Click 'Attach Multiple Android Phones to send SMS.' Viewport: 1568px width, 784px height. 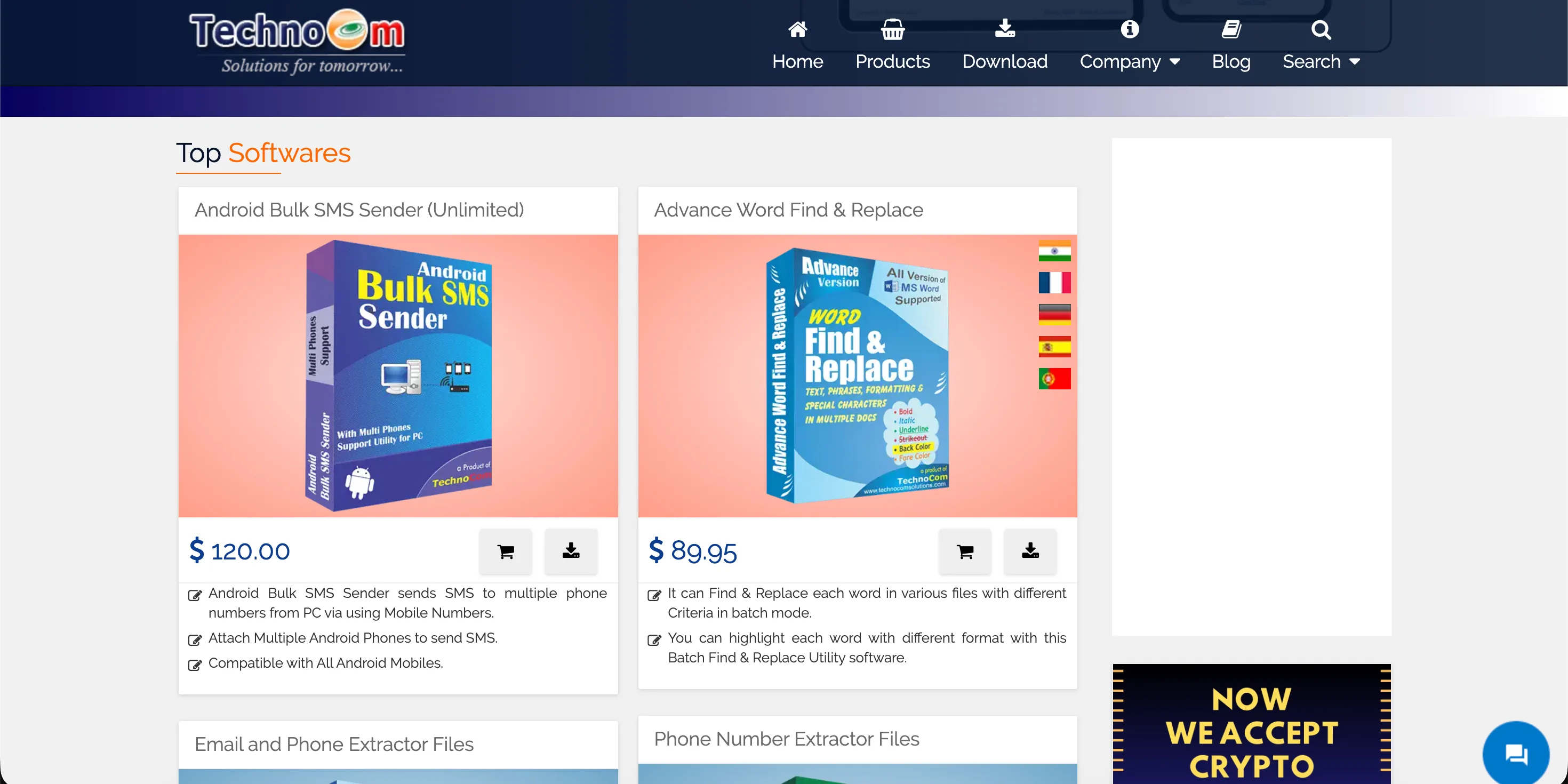353,638
